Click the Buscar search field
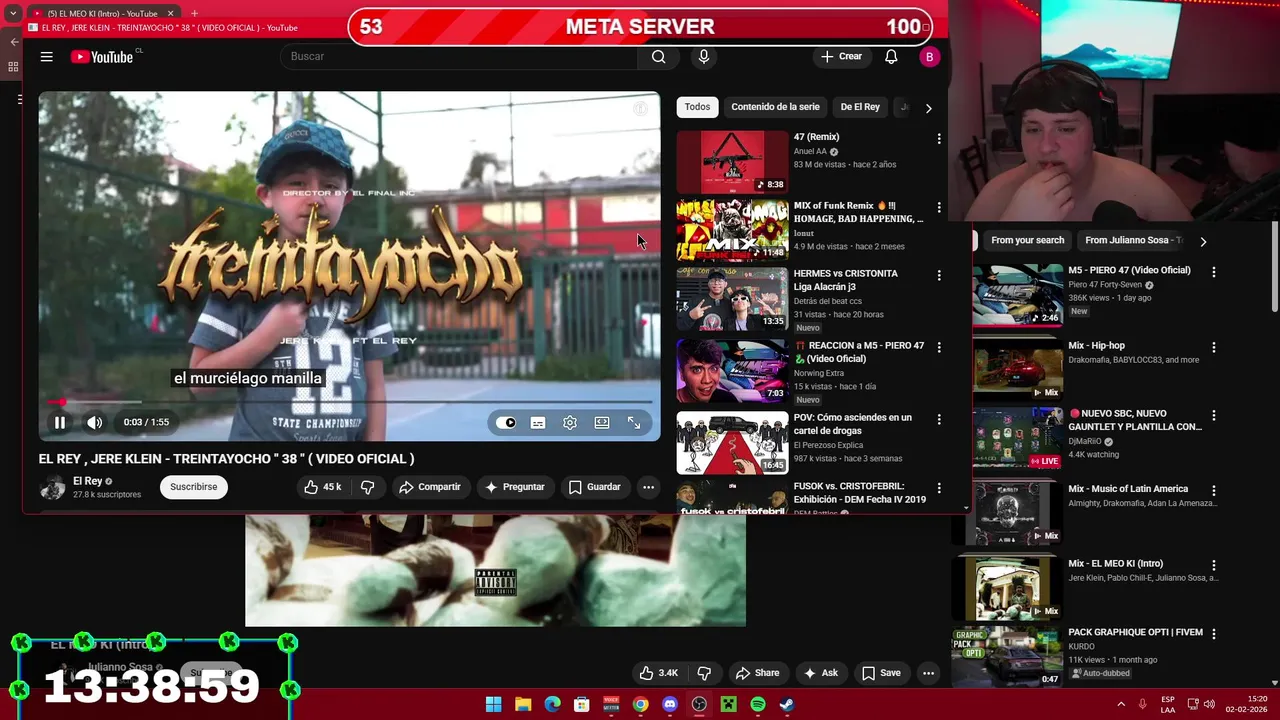This screenshot has height=720, width=1280. pyautogui.click(x=459, y=57)
